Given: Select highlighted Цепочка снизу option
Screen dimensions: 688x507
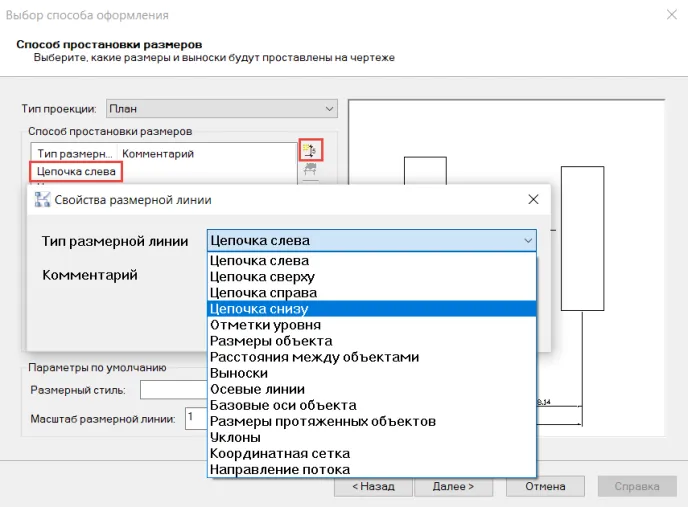Looking at the screenshot, I should coord(258,309).
